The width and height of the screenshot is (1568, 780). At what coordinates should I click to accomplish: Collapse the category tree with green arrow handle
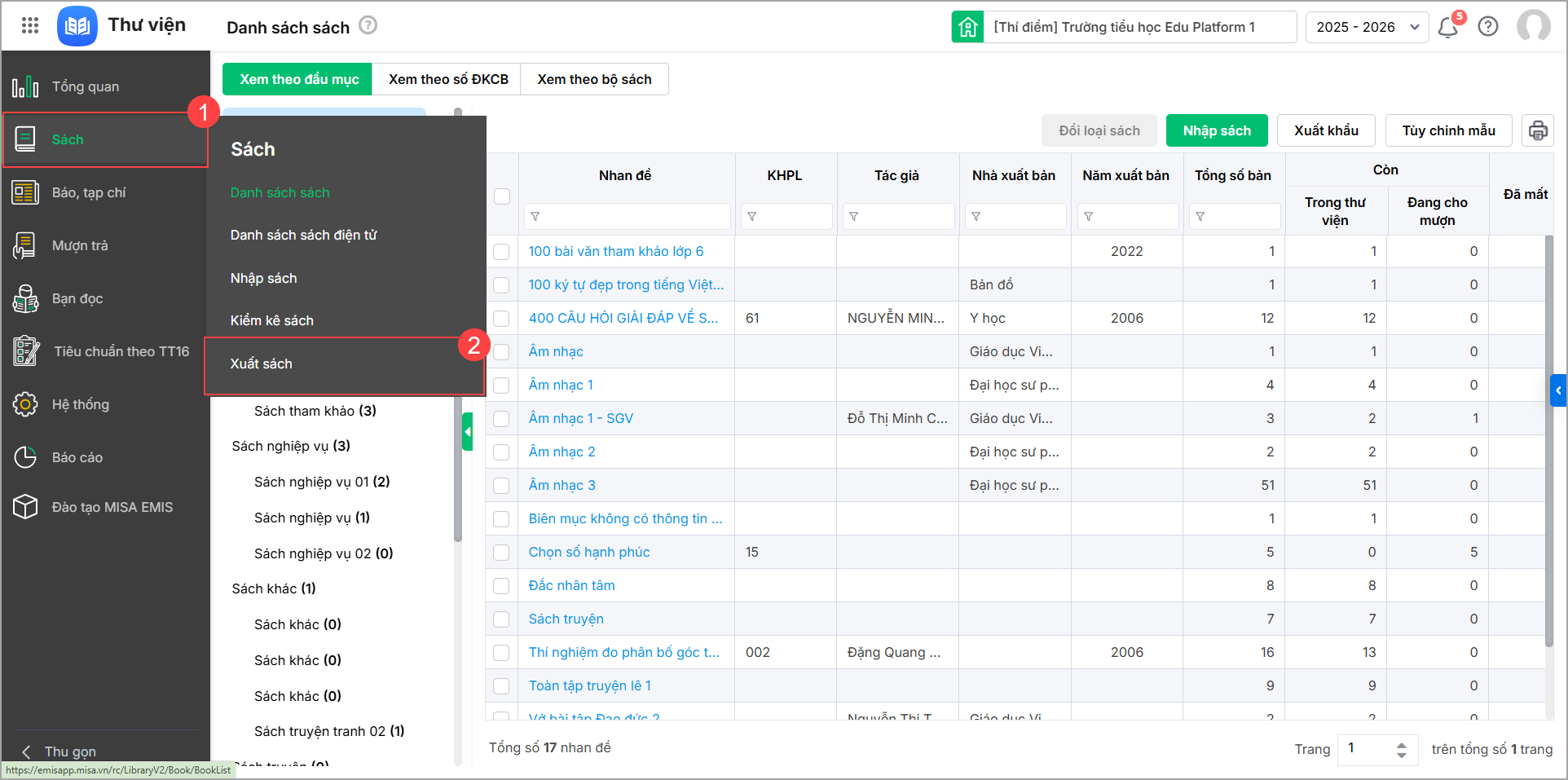(468, 431)
